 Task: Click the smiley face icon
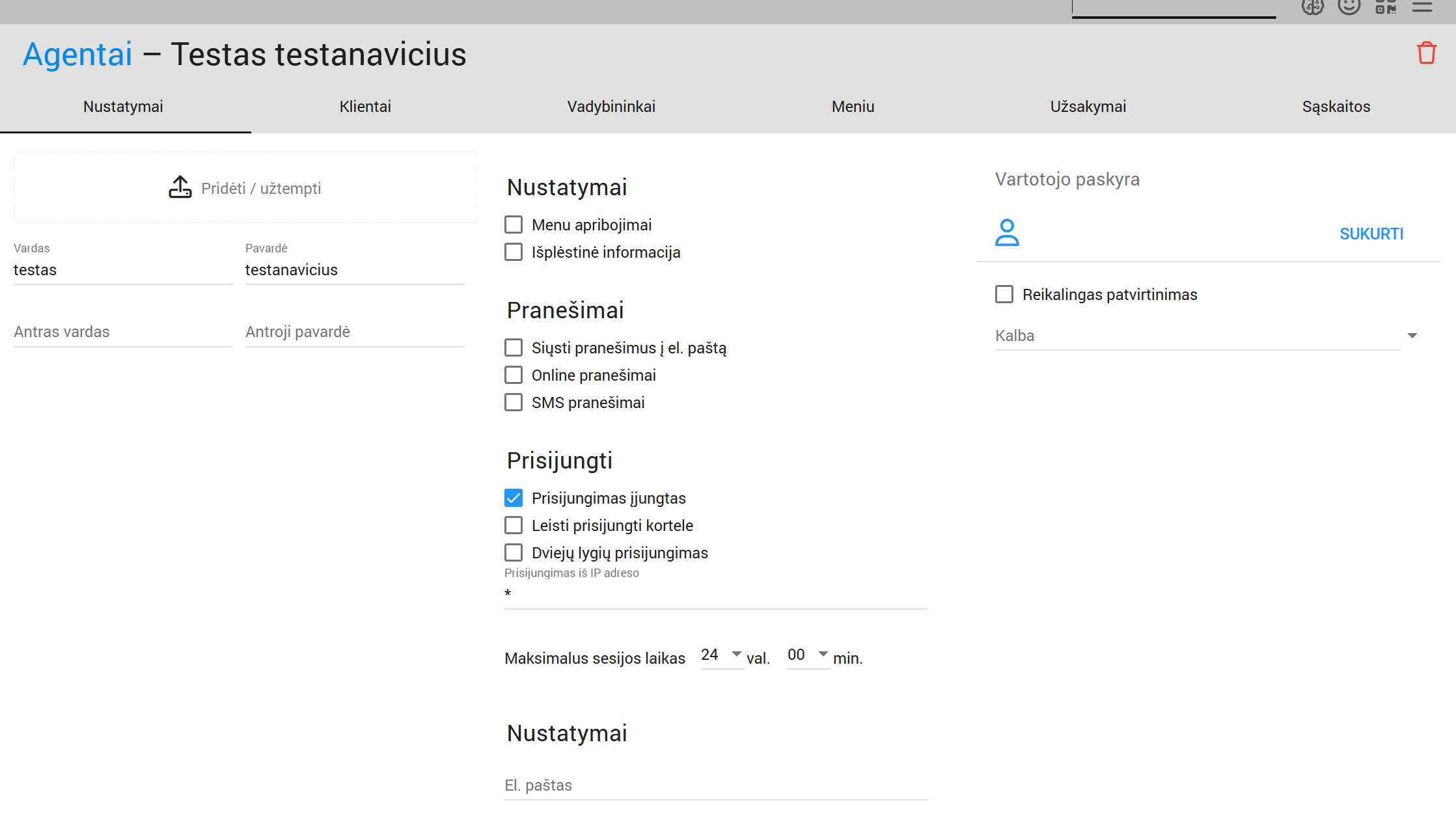pos(1349,7)
